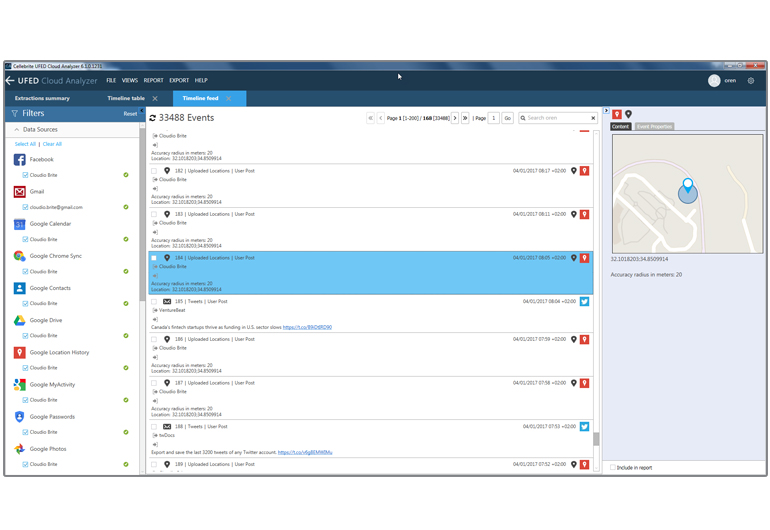Screen dimensions: 770x530
Task: Switch to the Extractions summary tab
Action: pyautogui.click(x=42, y=98)
